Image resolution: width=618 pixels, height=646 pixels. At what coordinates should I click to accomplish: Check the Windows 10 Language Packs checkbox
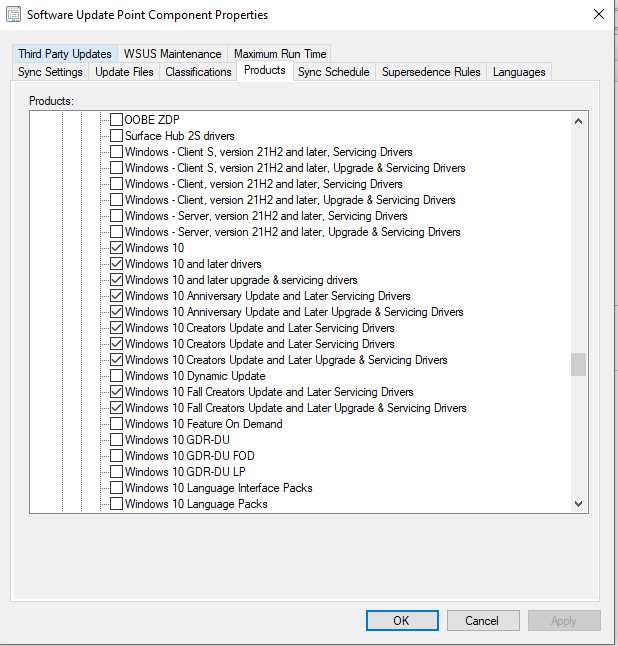[x=117, y=504]
